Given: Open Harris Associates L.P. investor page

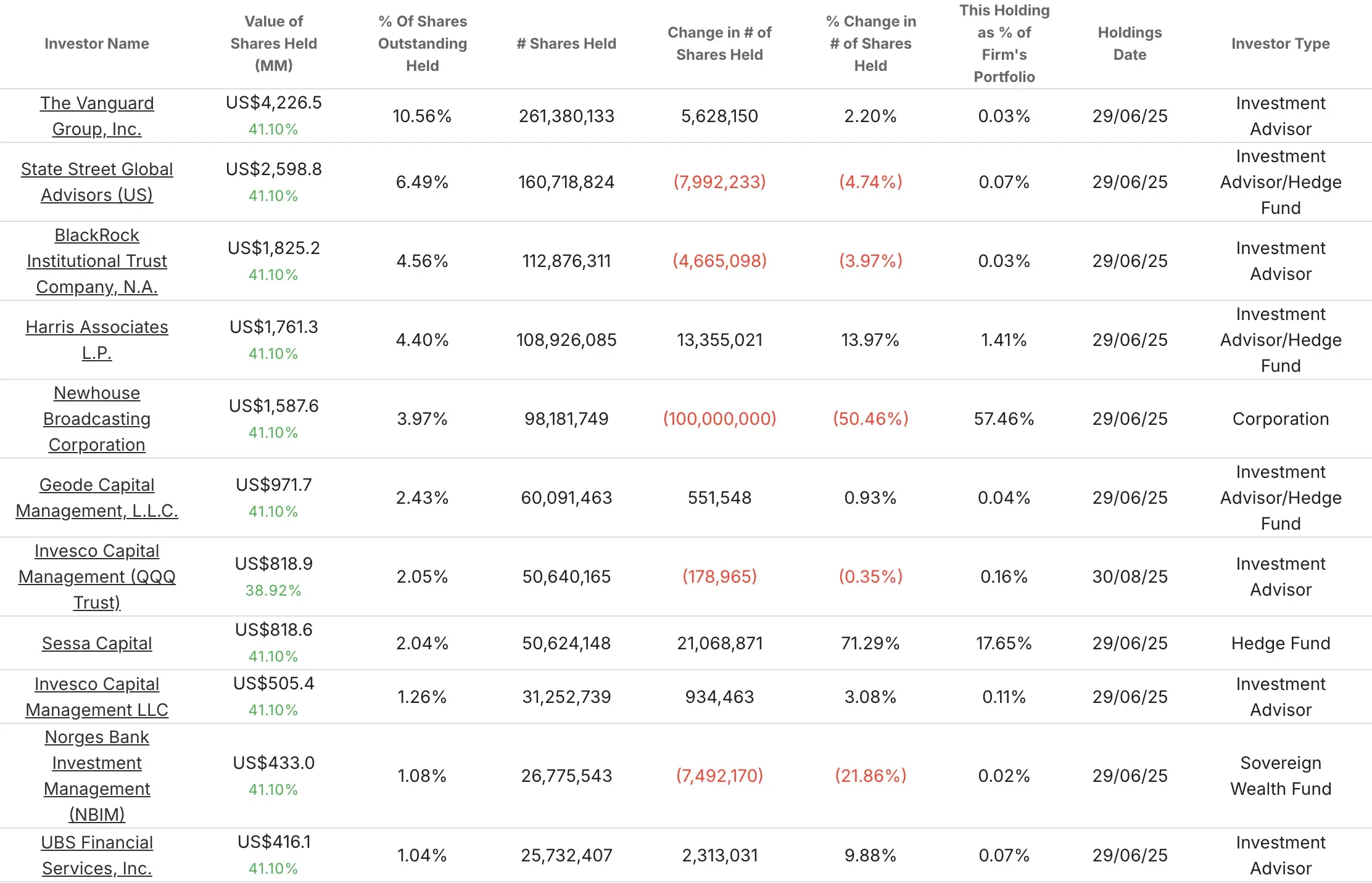Looking at the screenshot, I should click(x=97, y=339).
